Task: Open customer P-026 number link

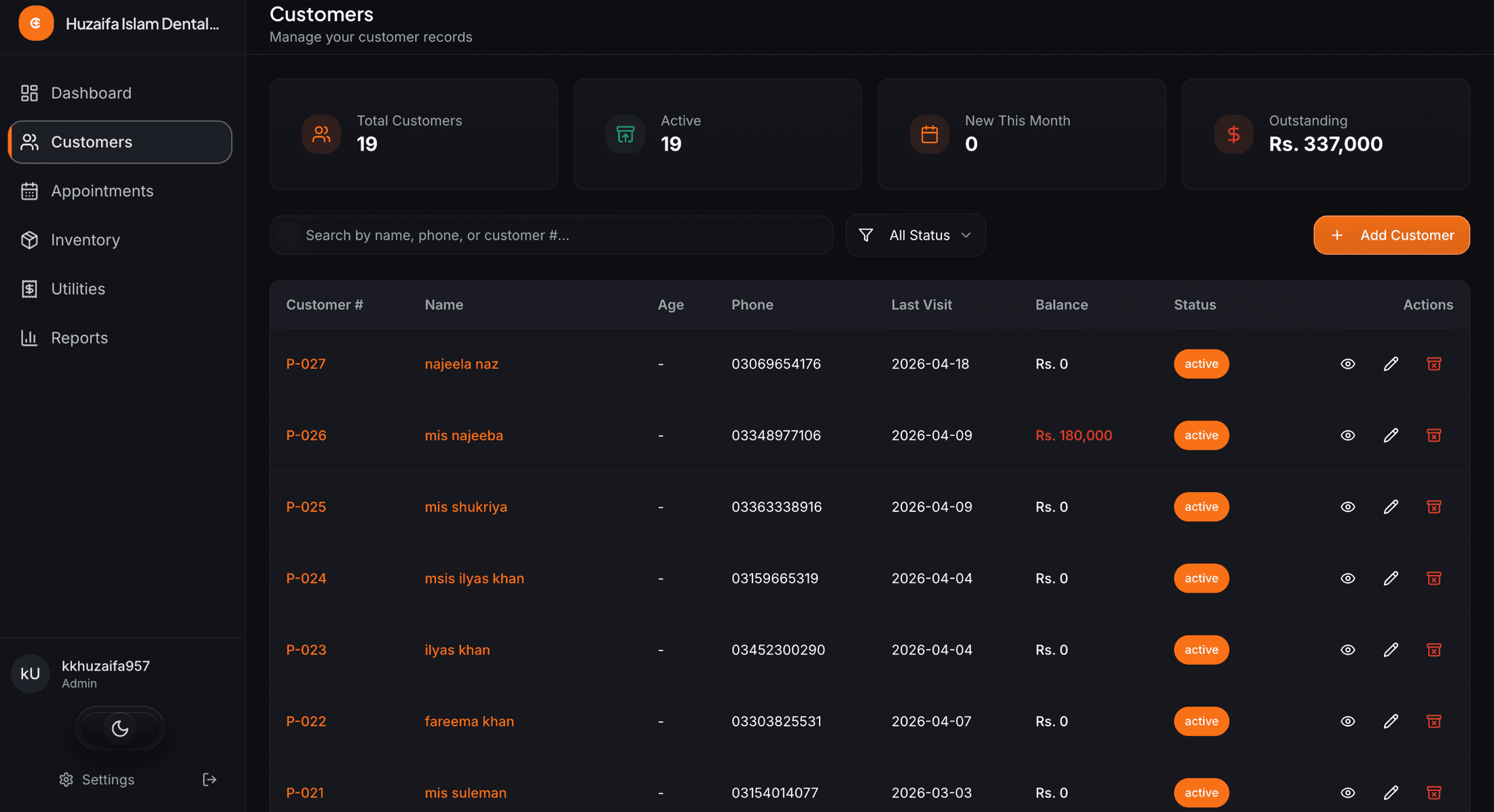Action: (x=306, y=435)
